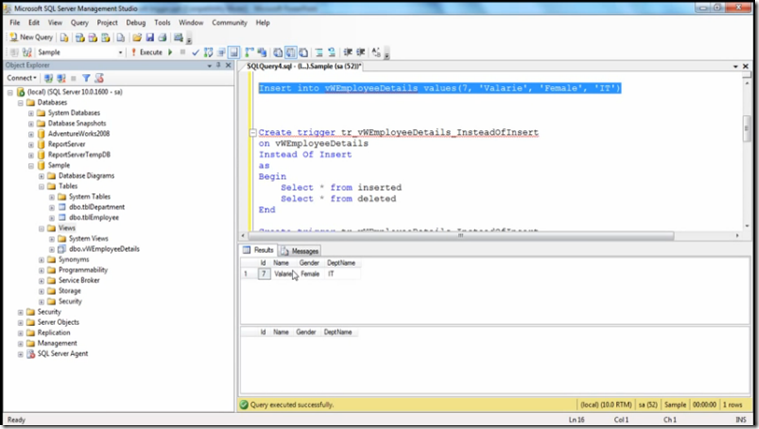Save the query with the floppy disk icon

click(x=150, y=38)
